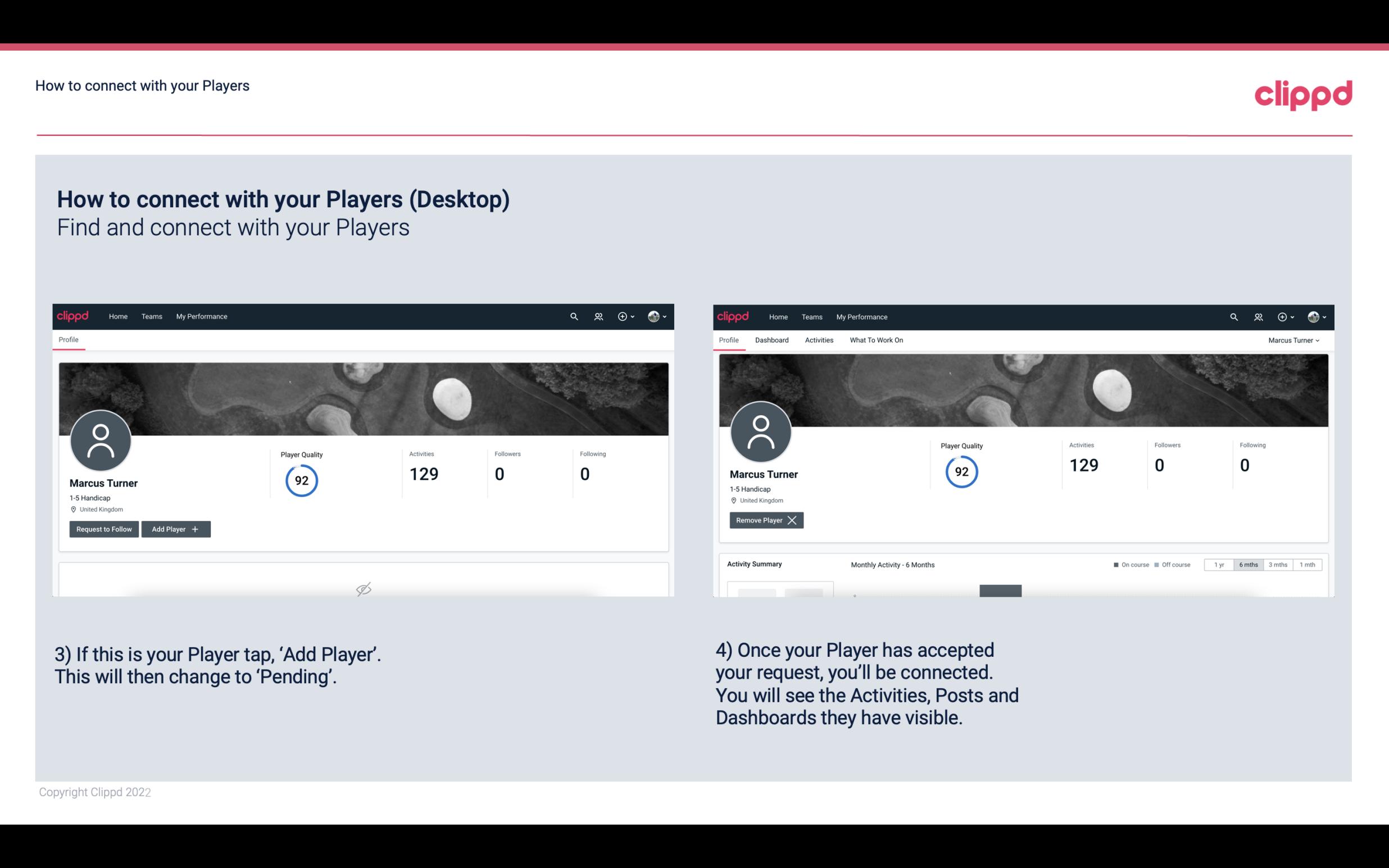This screenshot has height=868, width=1389.
Task: Click the notifications bell icon left nav
Action: click(597, 316)
